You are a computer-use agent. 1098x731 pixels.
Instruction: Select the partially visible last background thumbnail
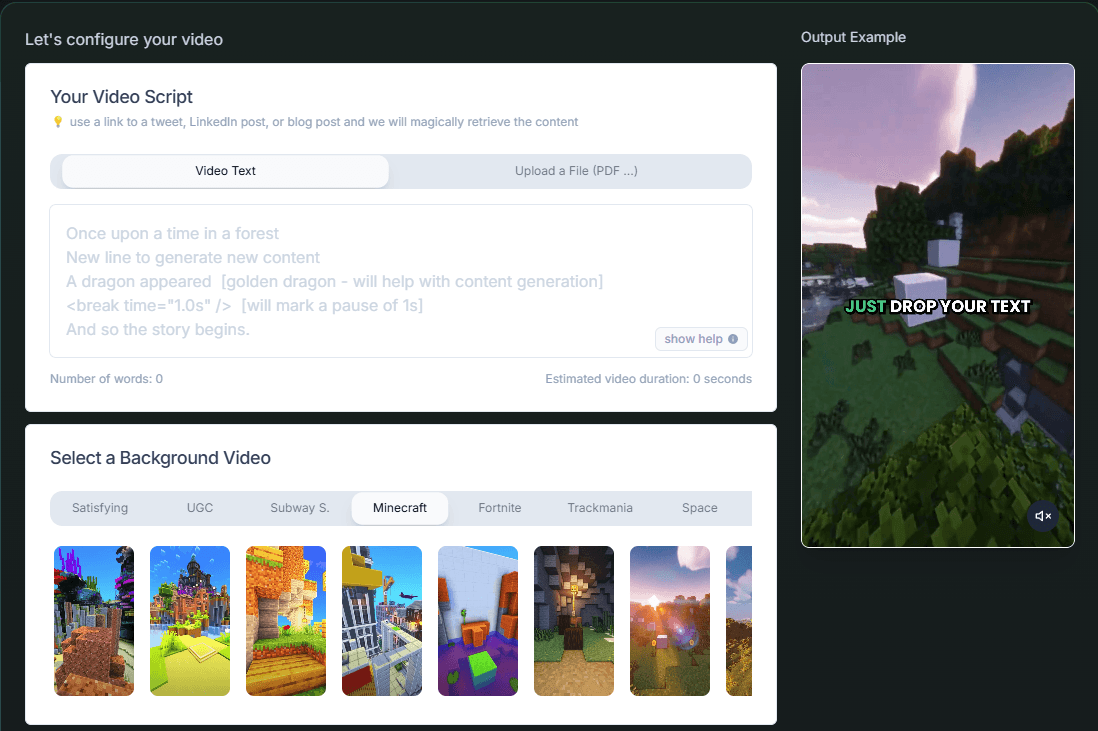coord(739,621)
